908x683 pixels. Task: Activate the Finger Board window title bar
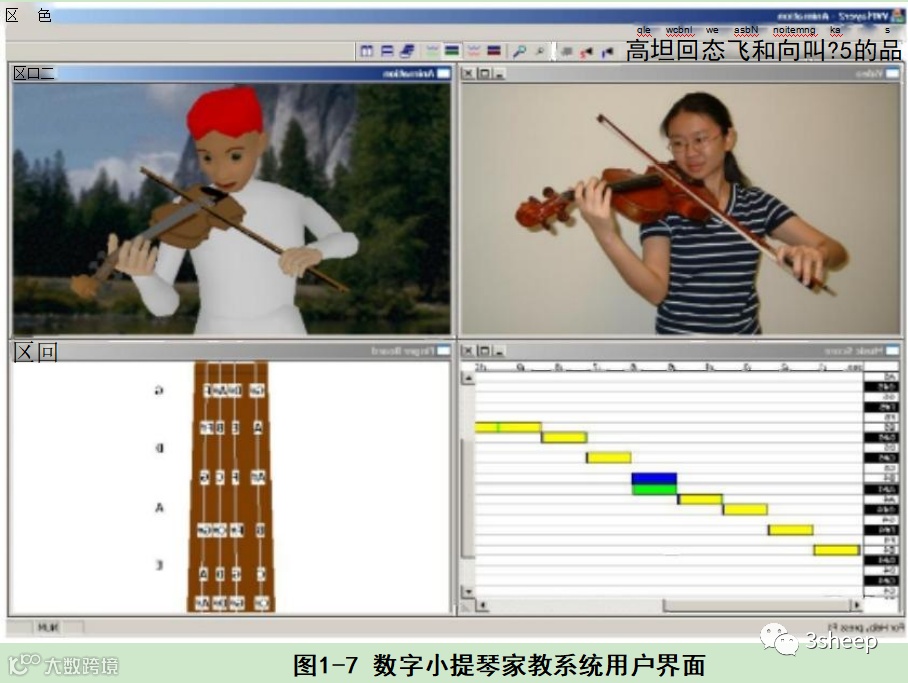232,351
